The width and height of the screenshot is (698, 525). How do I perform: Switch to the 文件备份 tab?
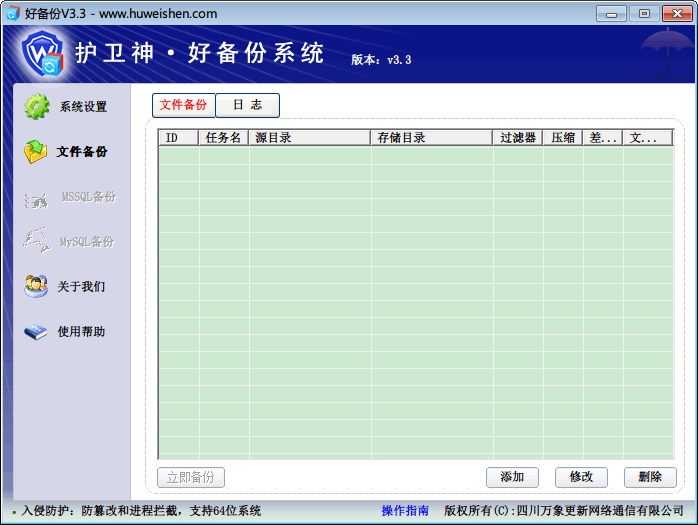point(183,105)
